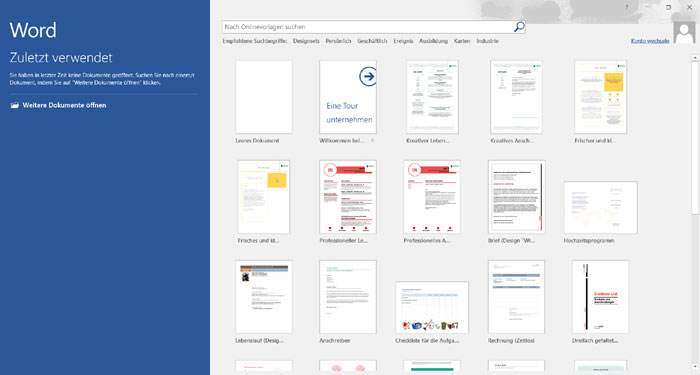Image resolution: width=700 pixels, height=375 pixels.
Task: Search the suggested term Ausbildung
Action: 433,41
